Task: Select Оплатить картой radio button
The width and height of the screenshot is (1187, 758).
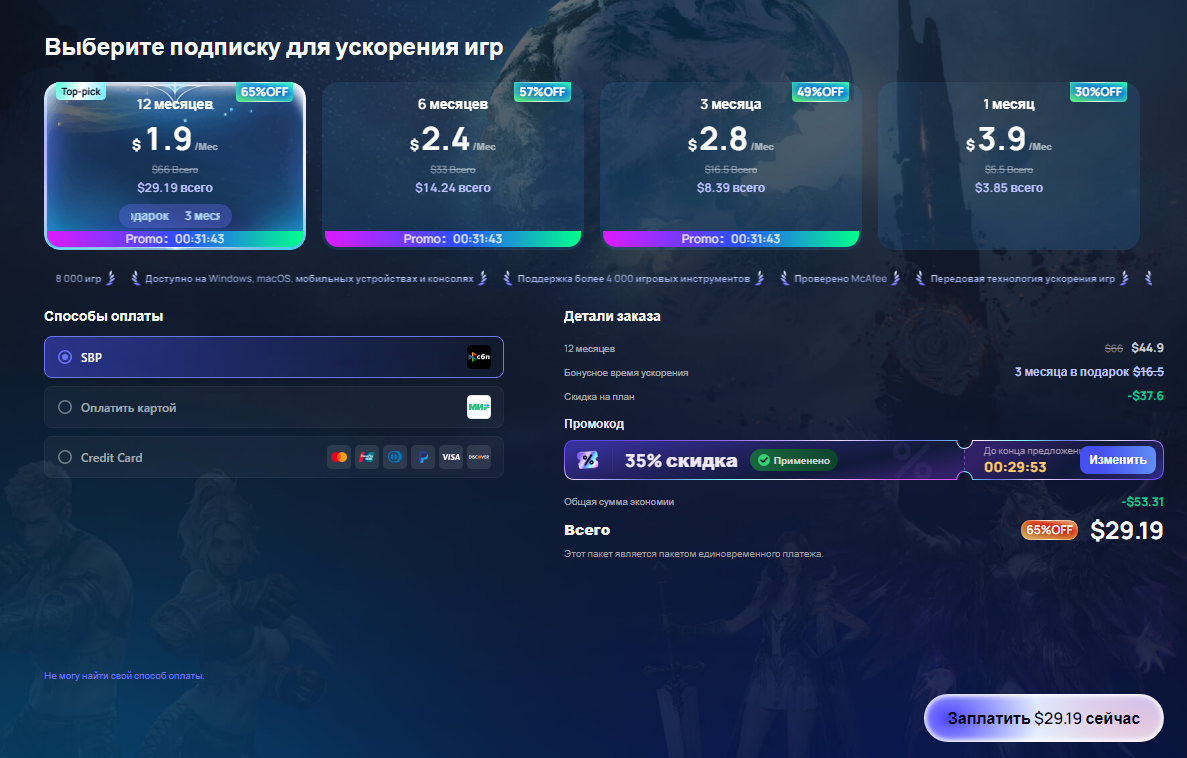Action: coord(65,407)
